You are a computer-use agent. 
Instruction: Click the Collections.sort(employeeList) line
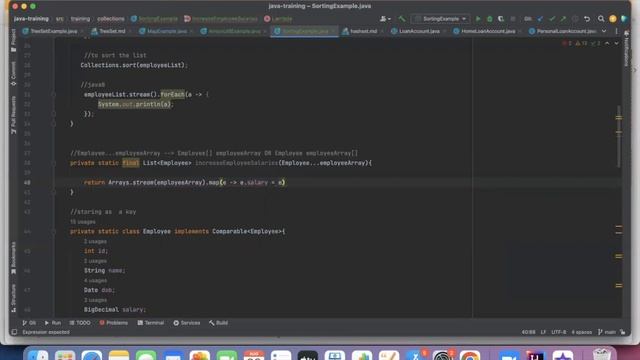(x=134, y=65)
